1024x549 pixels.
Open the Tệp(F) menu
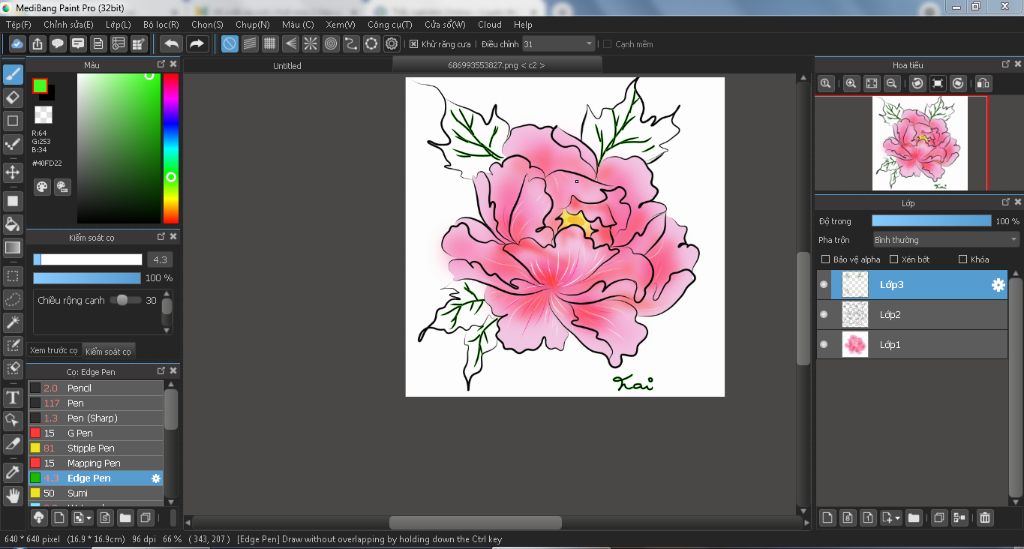(18, 24)
